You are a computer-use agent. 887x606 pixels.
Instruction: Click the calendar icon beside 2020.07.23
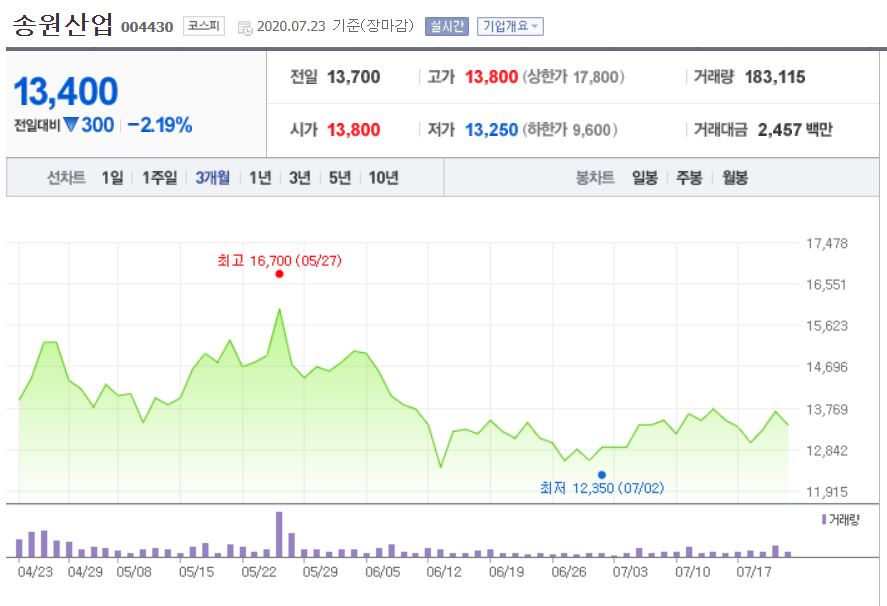(245, 27)
